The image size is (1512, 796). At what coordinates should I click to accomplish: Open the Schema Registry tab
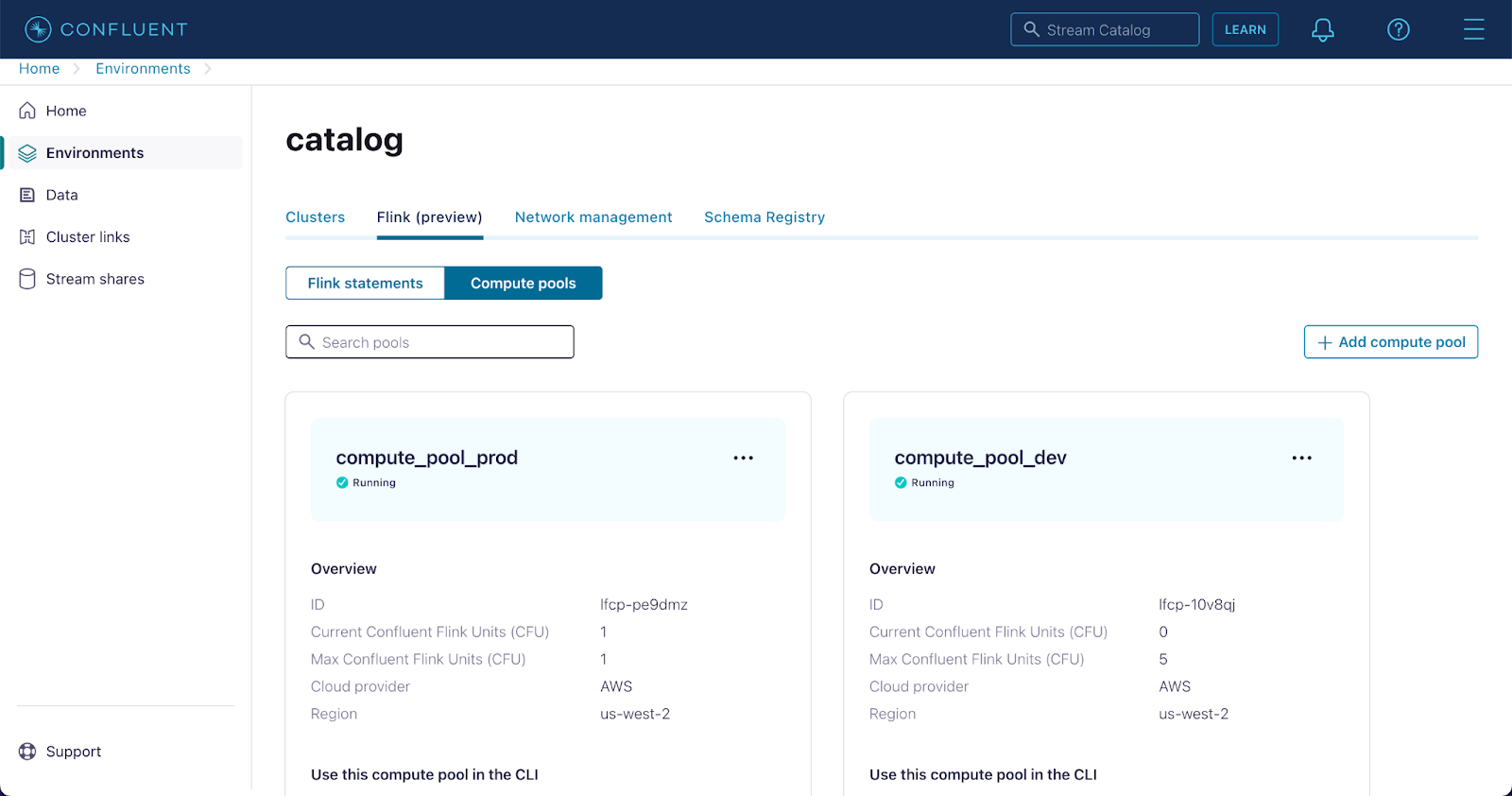click(x=765, y=217)
